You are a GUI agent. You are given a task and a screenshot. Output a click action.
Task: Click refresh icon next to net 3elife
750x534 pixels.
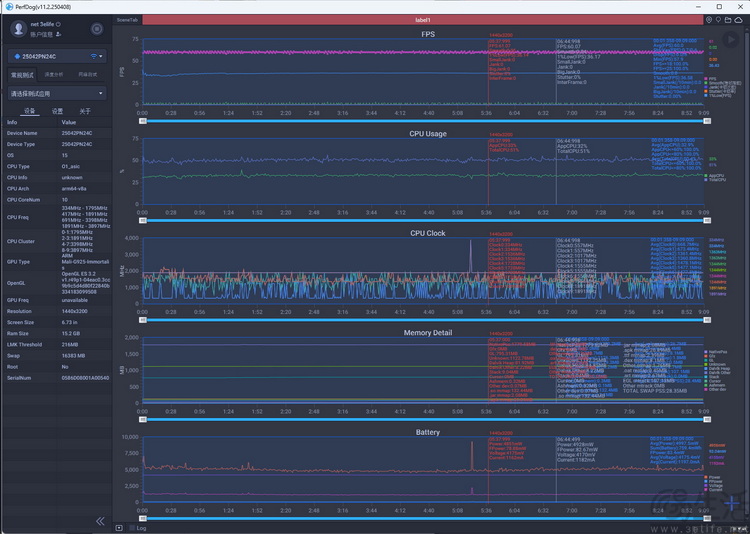tap(58, 24)
